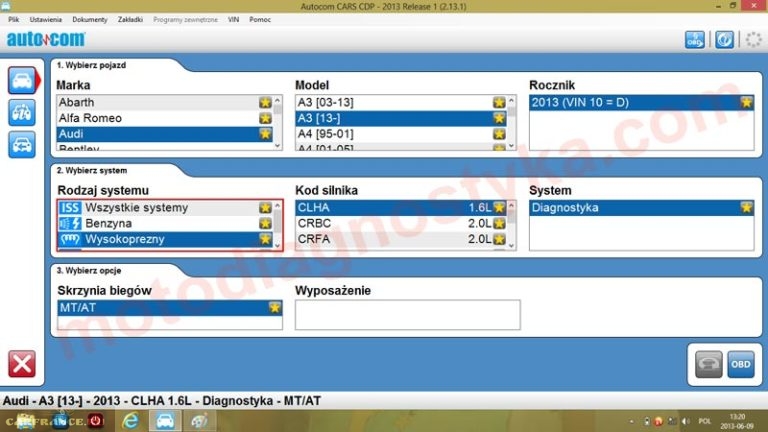768x432 pixels.
Task: Open the Ustawienia menu
Action: click(x=46, y=20)
